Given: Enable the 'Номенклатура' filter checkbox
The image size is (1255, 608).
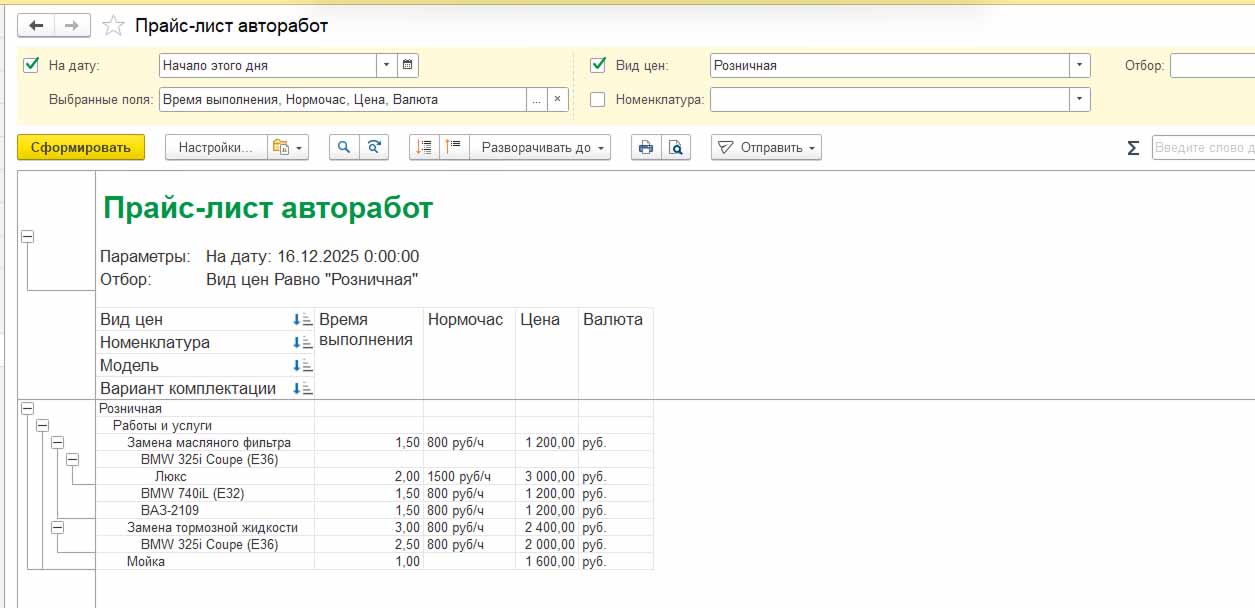Looking at the screenshot, I should [x=598, y=100].
